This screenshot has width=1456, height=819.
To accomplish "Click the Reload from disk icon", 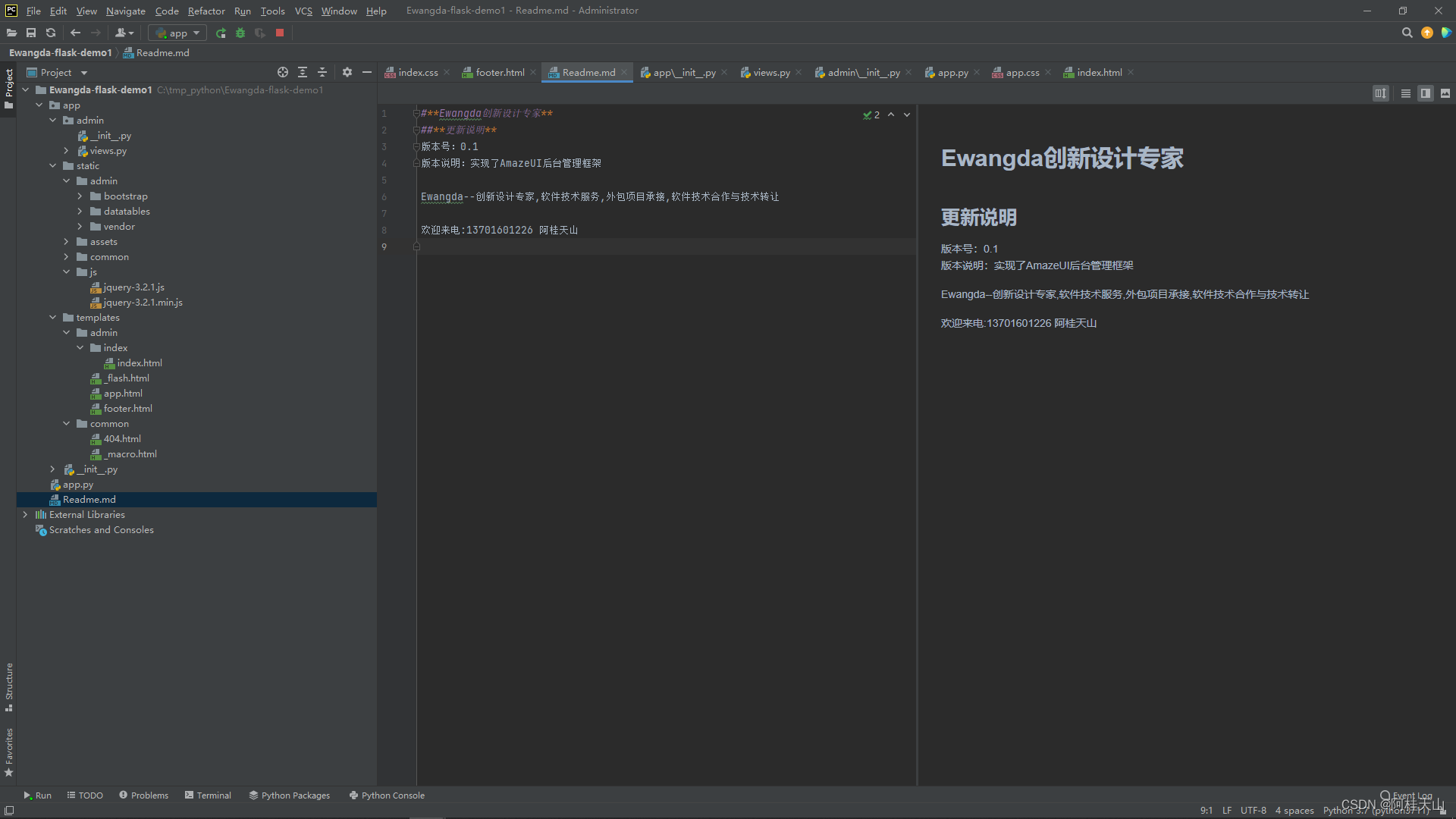I will 51,33.
